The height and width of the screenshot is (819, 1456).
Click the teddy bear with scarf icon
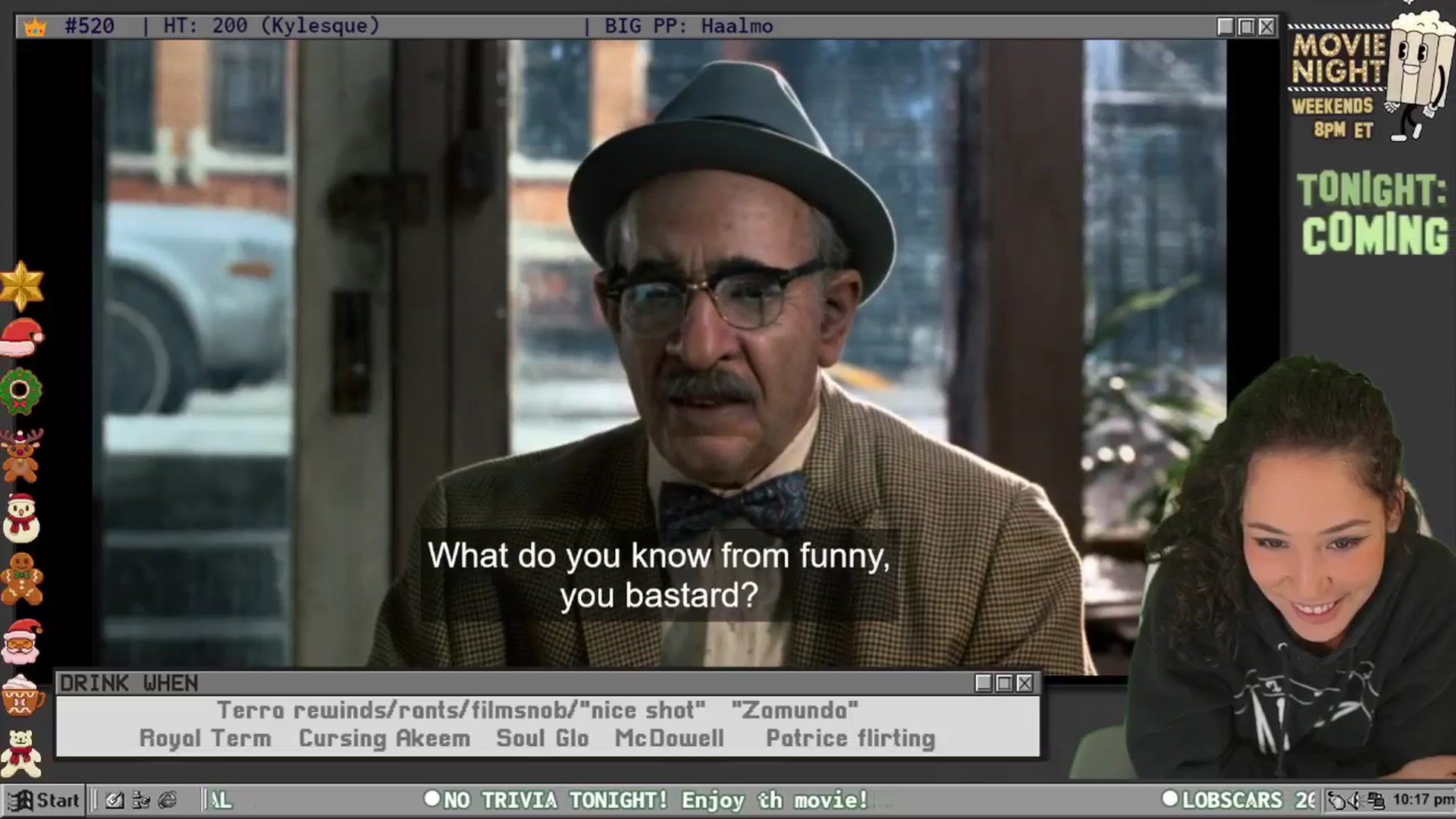(21, 753)
